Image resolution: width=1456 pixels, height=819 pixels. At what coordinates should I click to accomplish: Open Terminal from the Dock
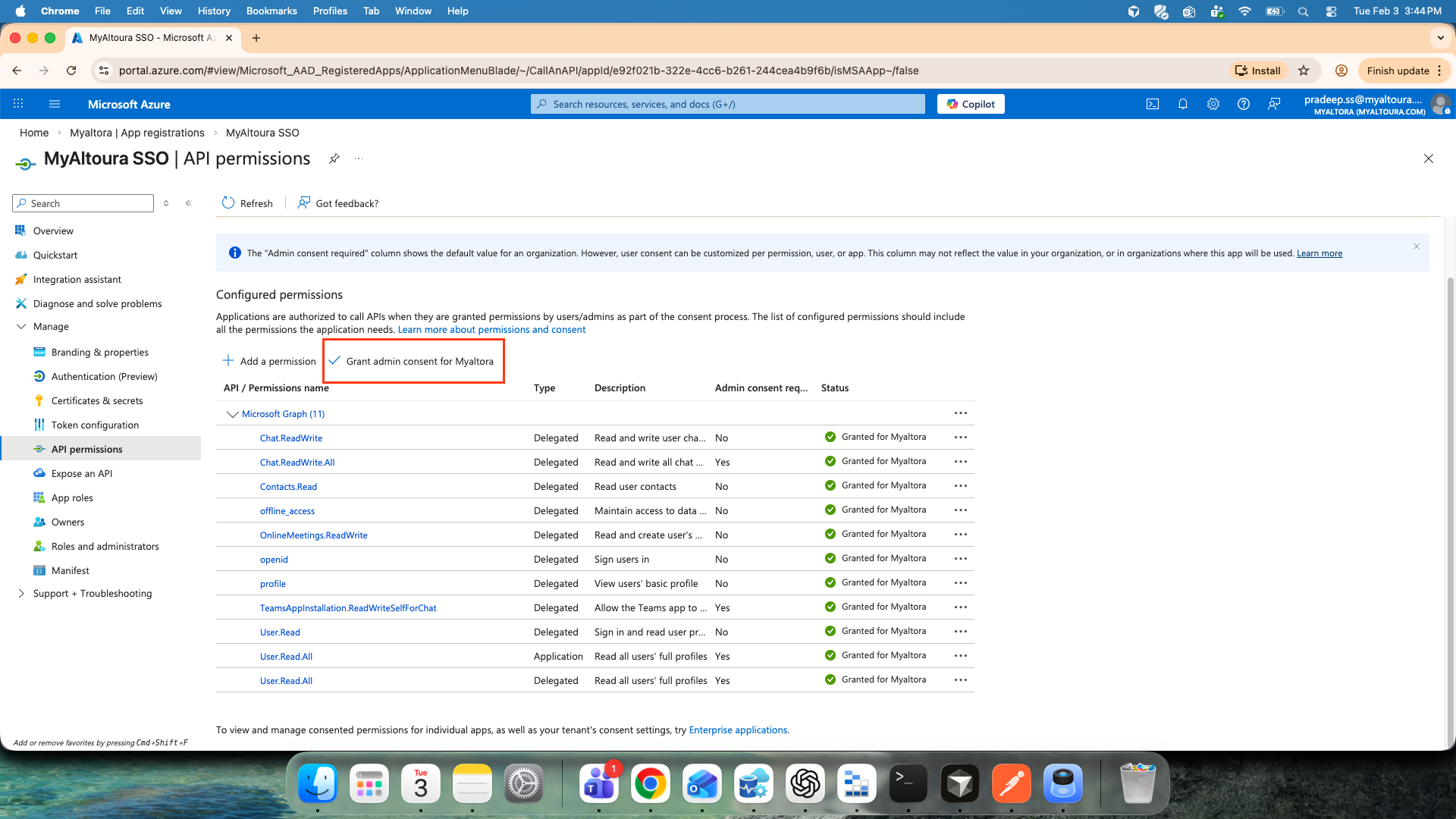coord(908,783)
